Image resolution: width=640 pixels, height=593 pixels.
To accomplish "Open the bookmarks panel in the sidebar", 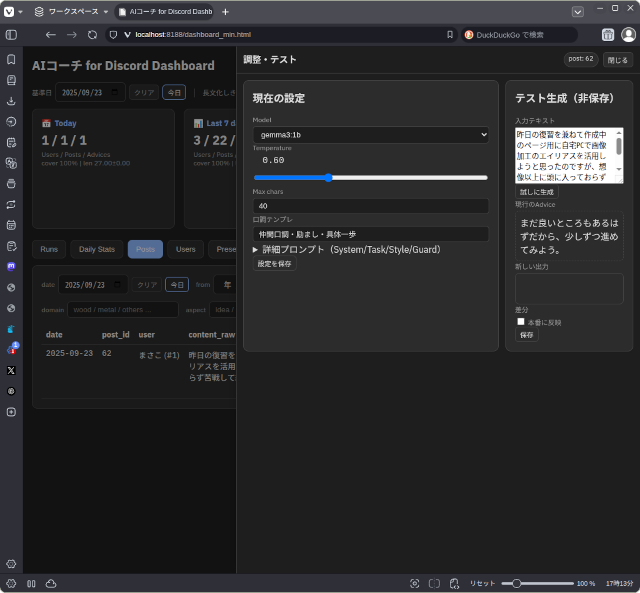I will point(11,59).
